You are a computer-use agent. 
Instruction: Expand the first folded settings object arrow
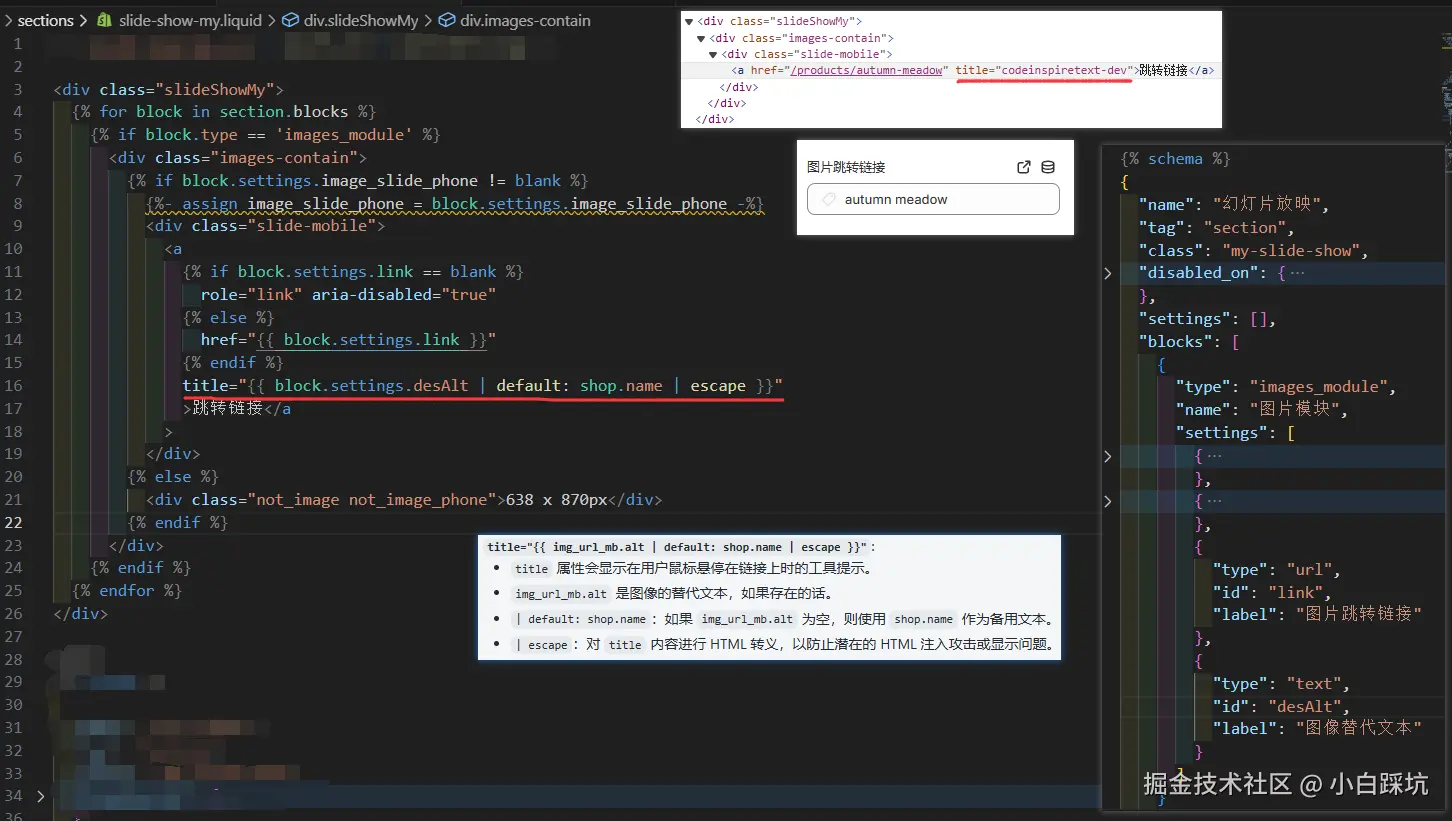1107,456
